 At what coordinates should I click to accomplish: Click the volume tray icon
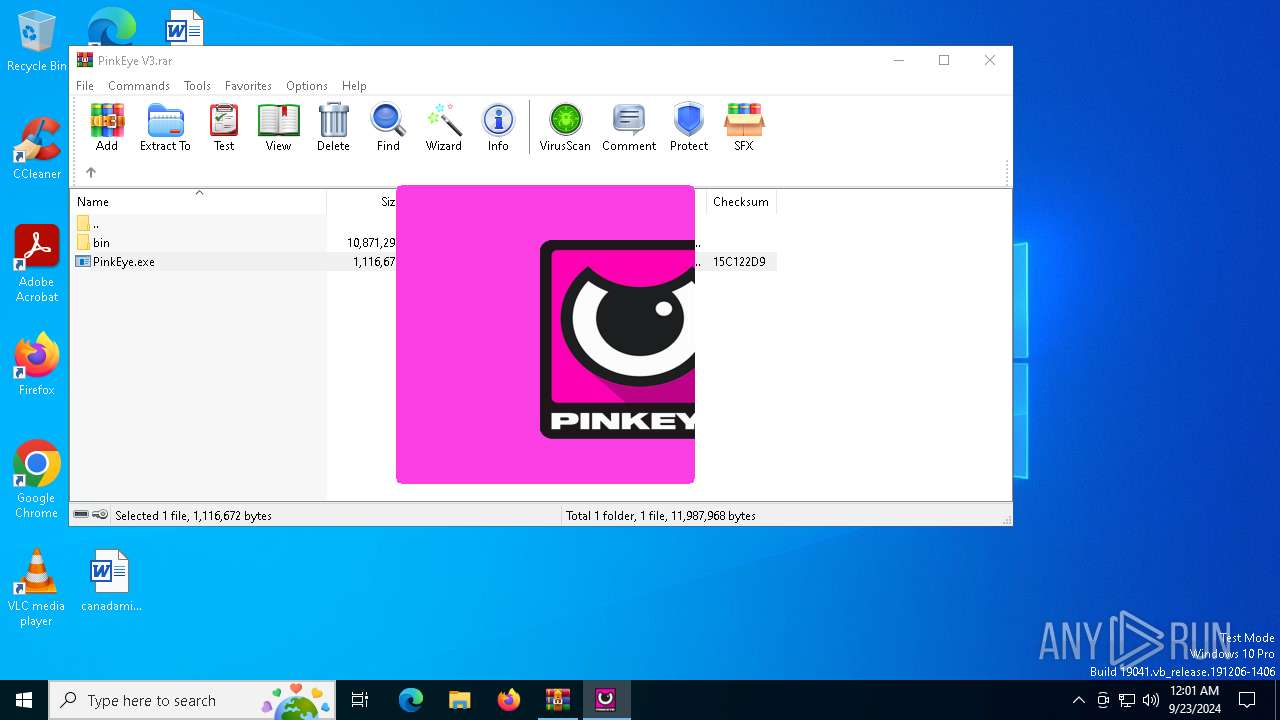pyautogui.click(x=1150, y=700)
